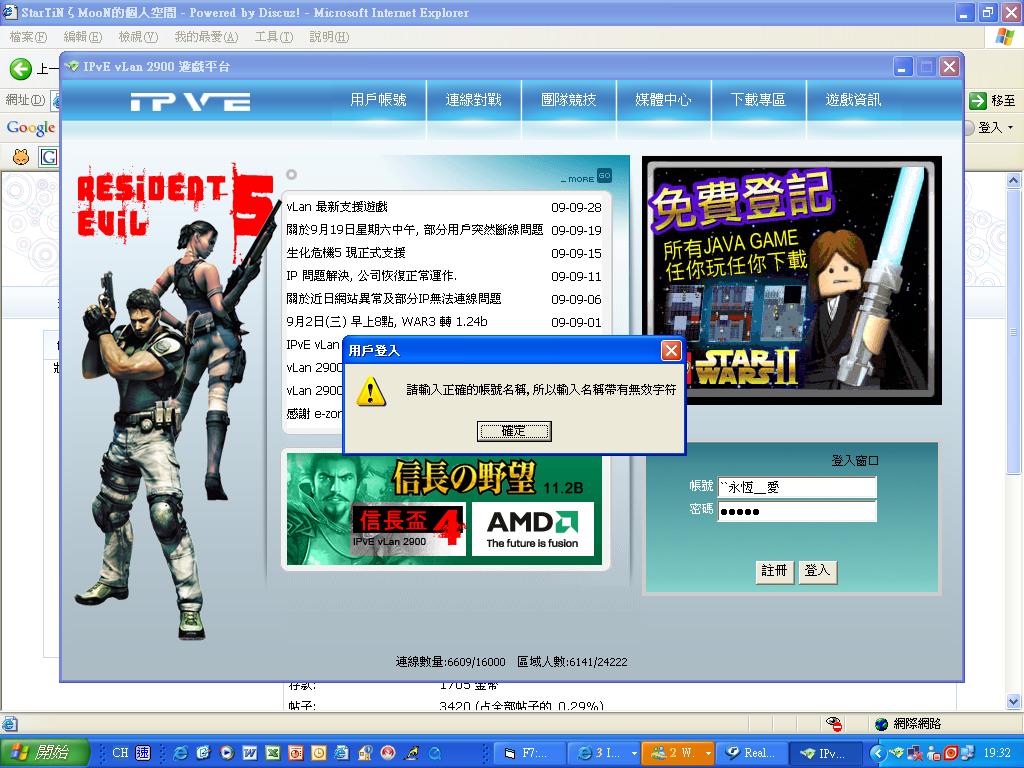Open the 說明(H) menu in Internet Explorer
The width and height of the screenshot is (1024, 768).
tap(328, 37)
